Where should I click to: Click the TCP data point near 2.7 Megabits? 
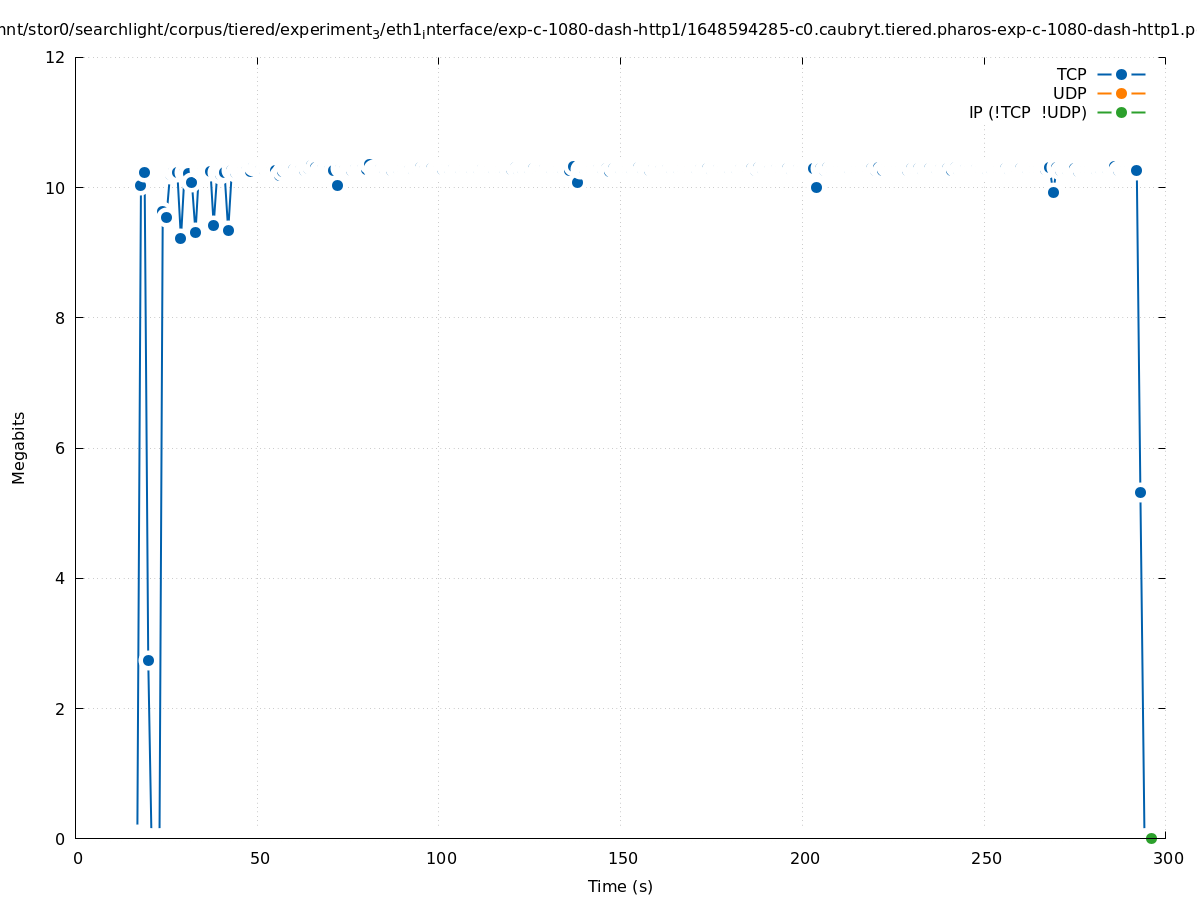pyautogui.click(x=148, y=660)
